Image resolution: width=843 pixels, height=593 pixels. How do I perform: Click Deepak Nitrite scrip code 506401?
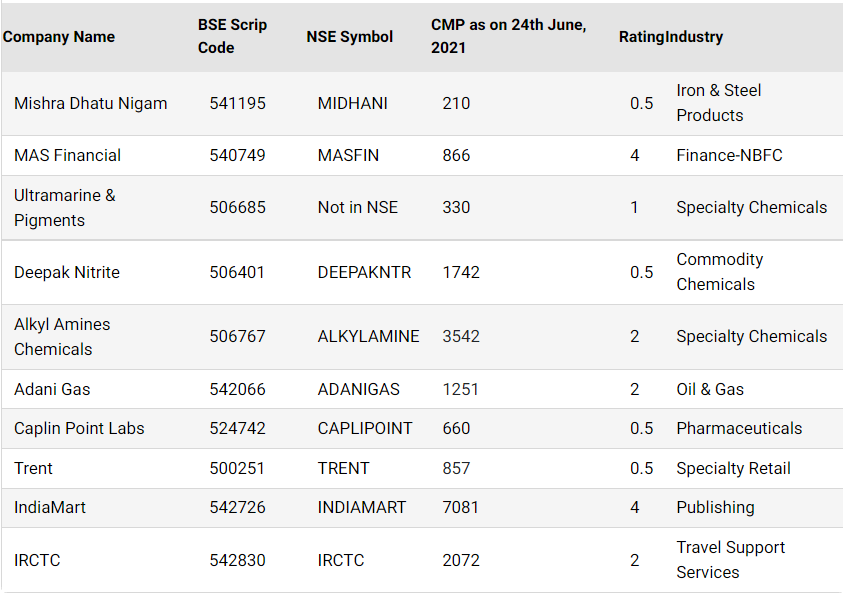click(x=237, y=272)
